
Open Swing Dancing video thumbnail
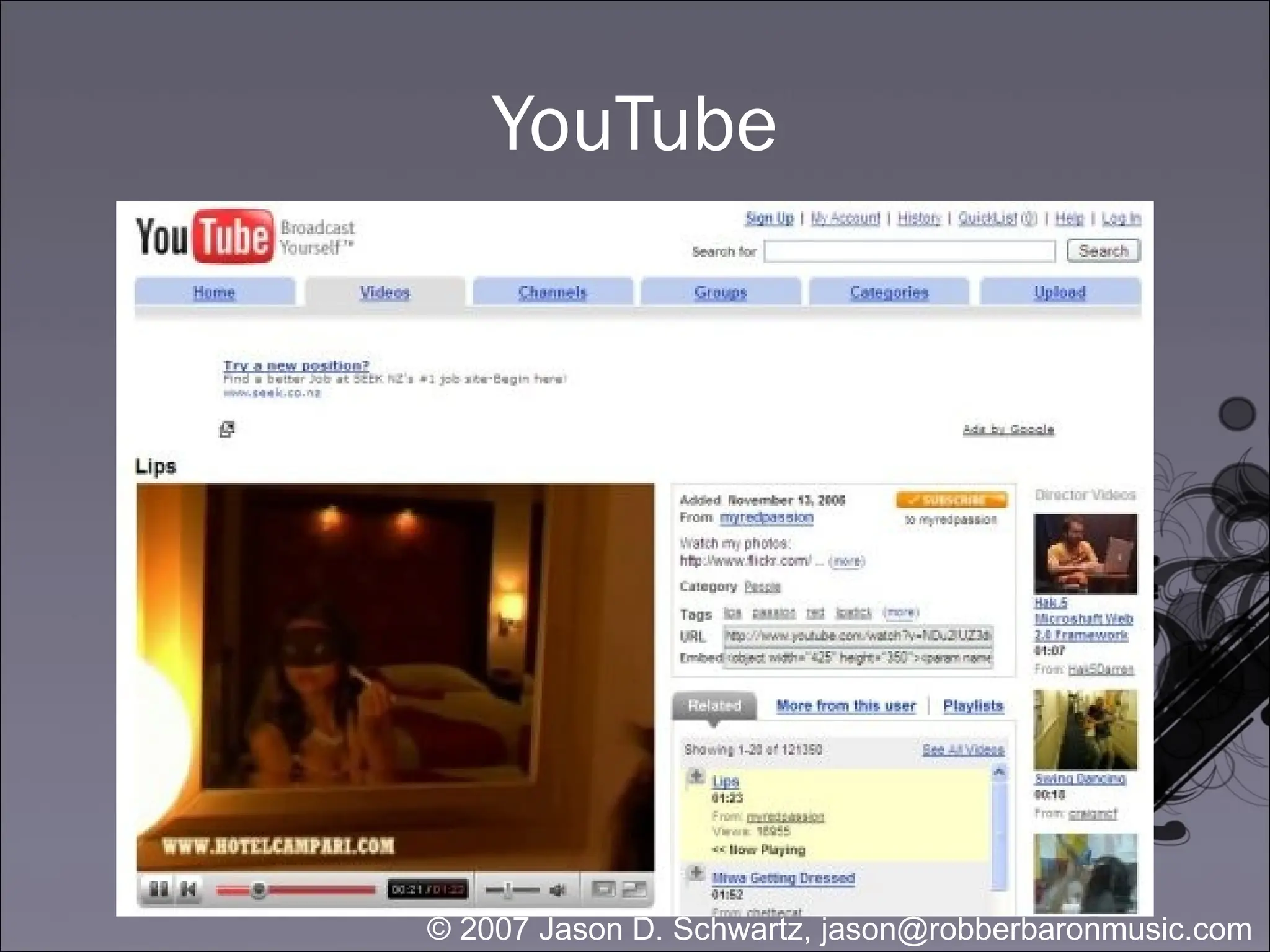click(1086, 729)
